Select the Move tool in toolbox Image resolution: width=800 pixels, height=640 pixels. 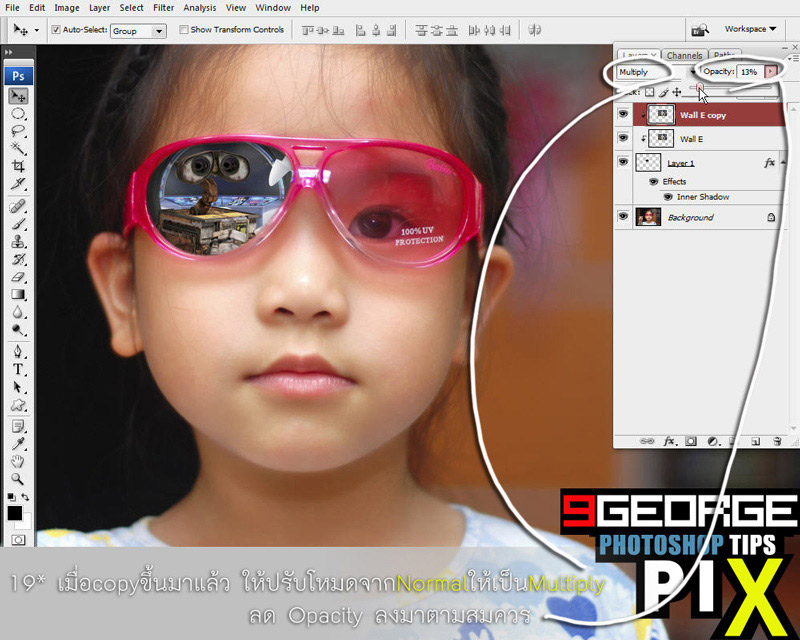tap(18, 96)
